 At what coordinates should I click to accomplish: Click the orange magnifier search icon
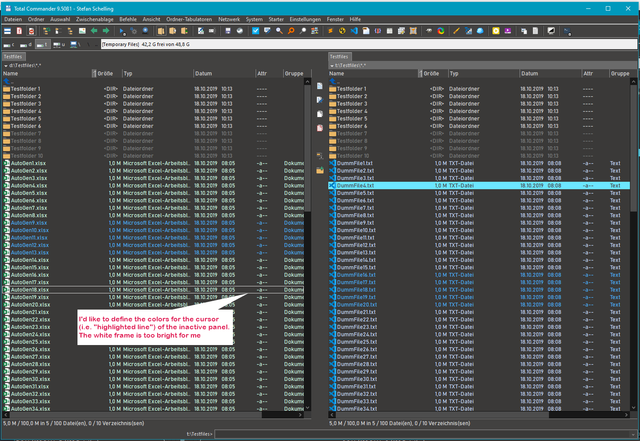pyautogui.click(x=291, y=31)
